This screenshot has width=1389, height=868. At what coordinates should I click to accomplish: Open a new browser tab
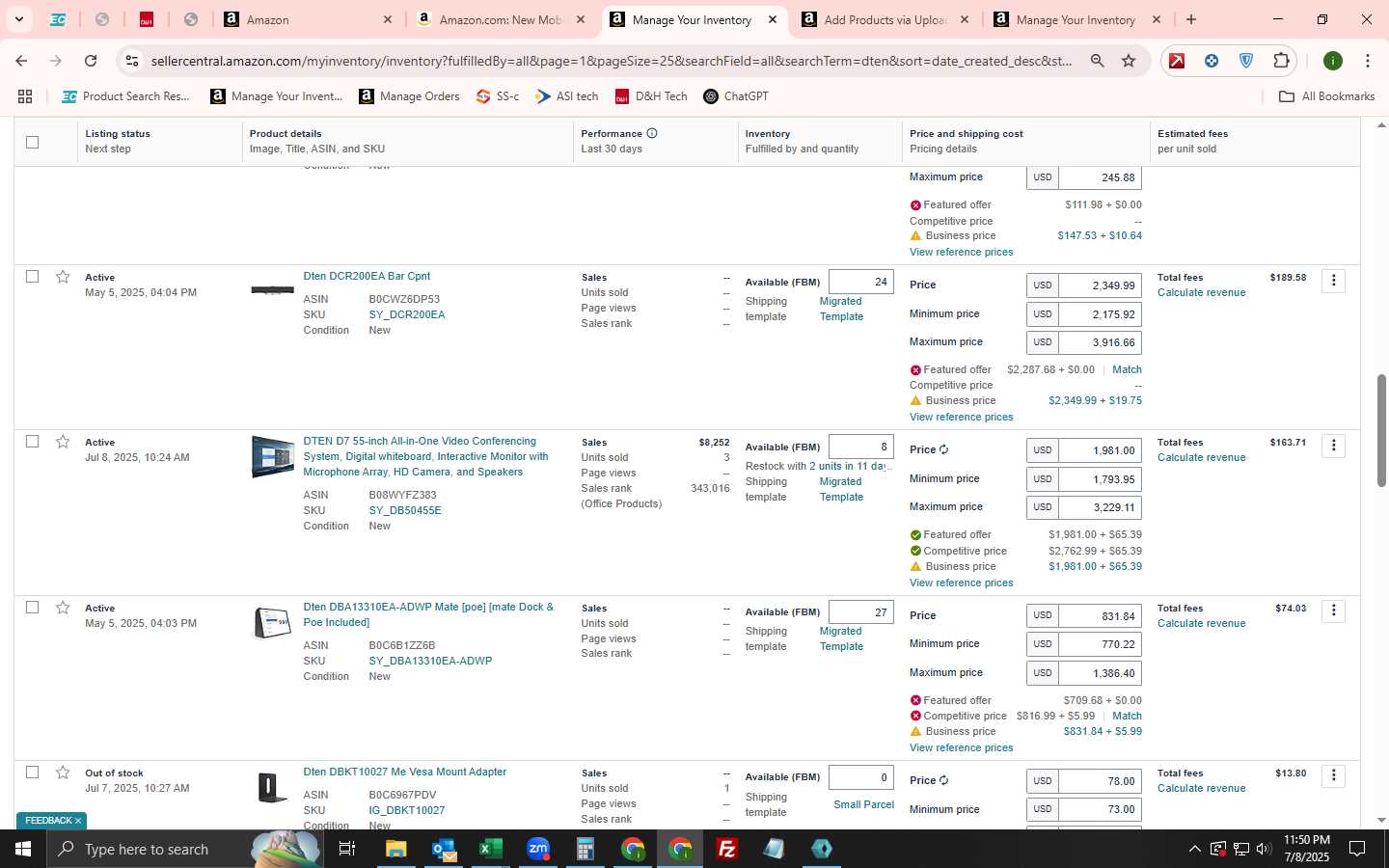(x=1191, y=19)
